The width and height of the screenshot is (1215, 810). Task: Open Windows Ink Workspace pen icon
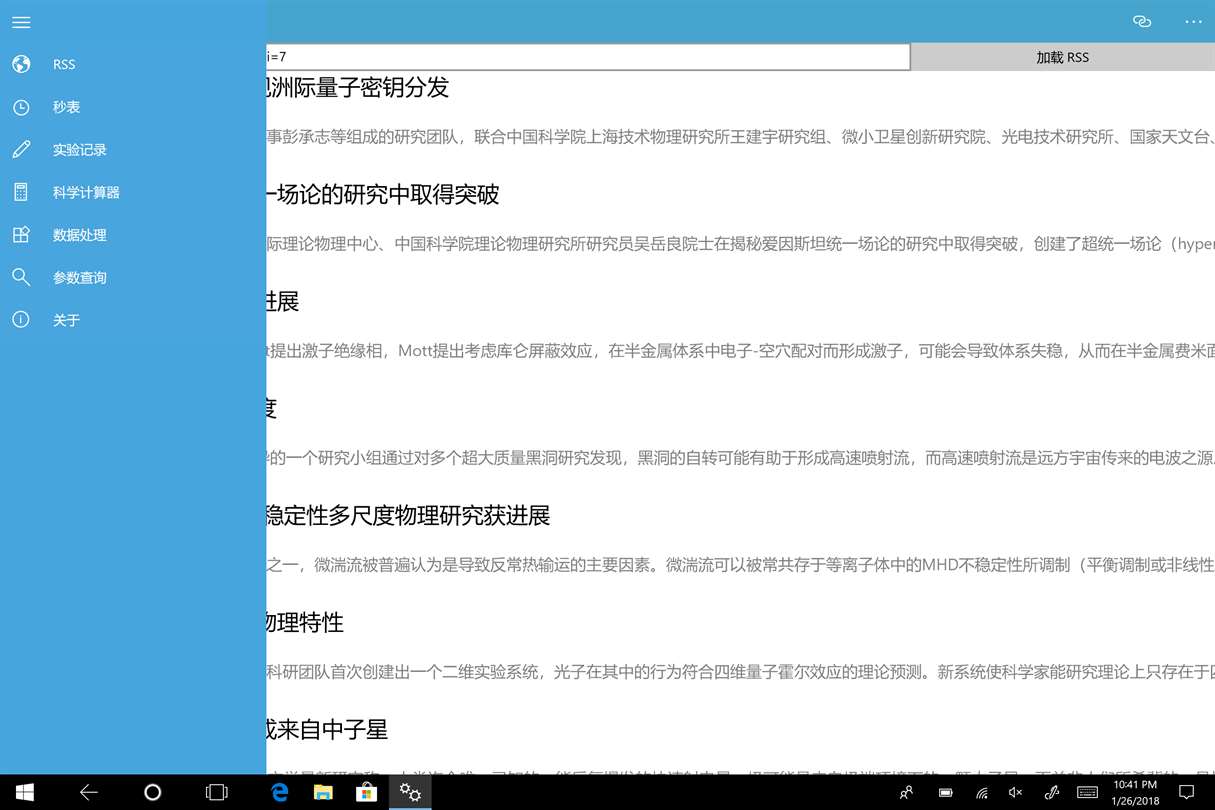[1051, 792]
